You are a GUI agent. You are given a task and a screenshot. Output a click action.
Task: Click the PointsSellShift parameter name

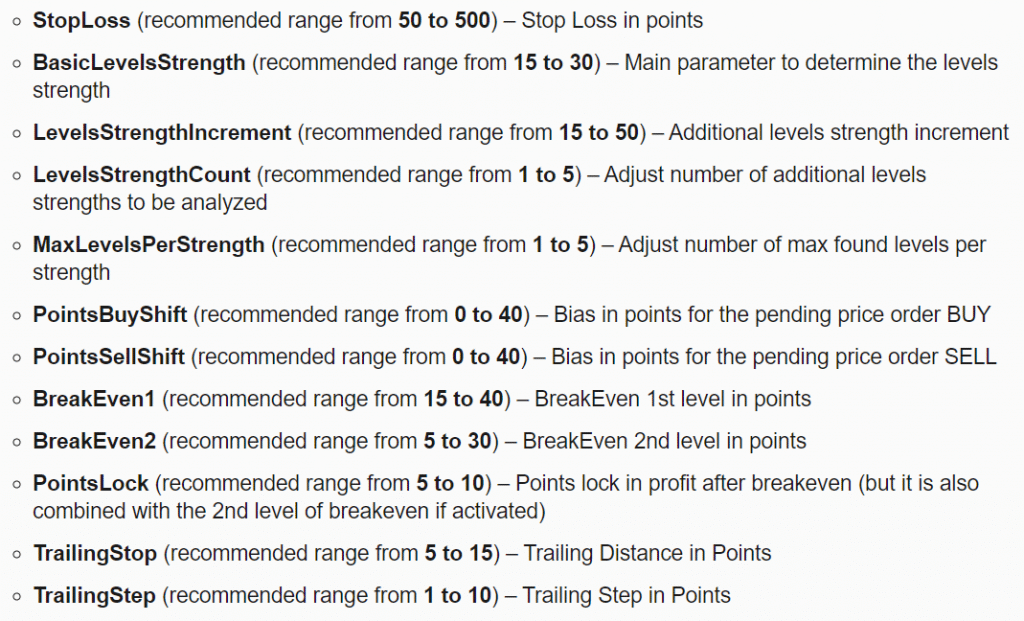pos(109,357)
